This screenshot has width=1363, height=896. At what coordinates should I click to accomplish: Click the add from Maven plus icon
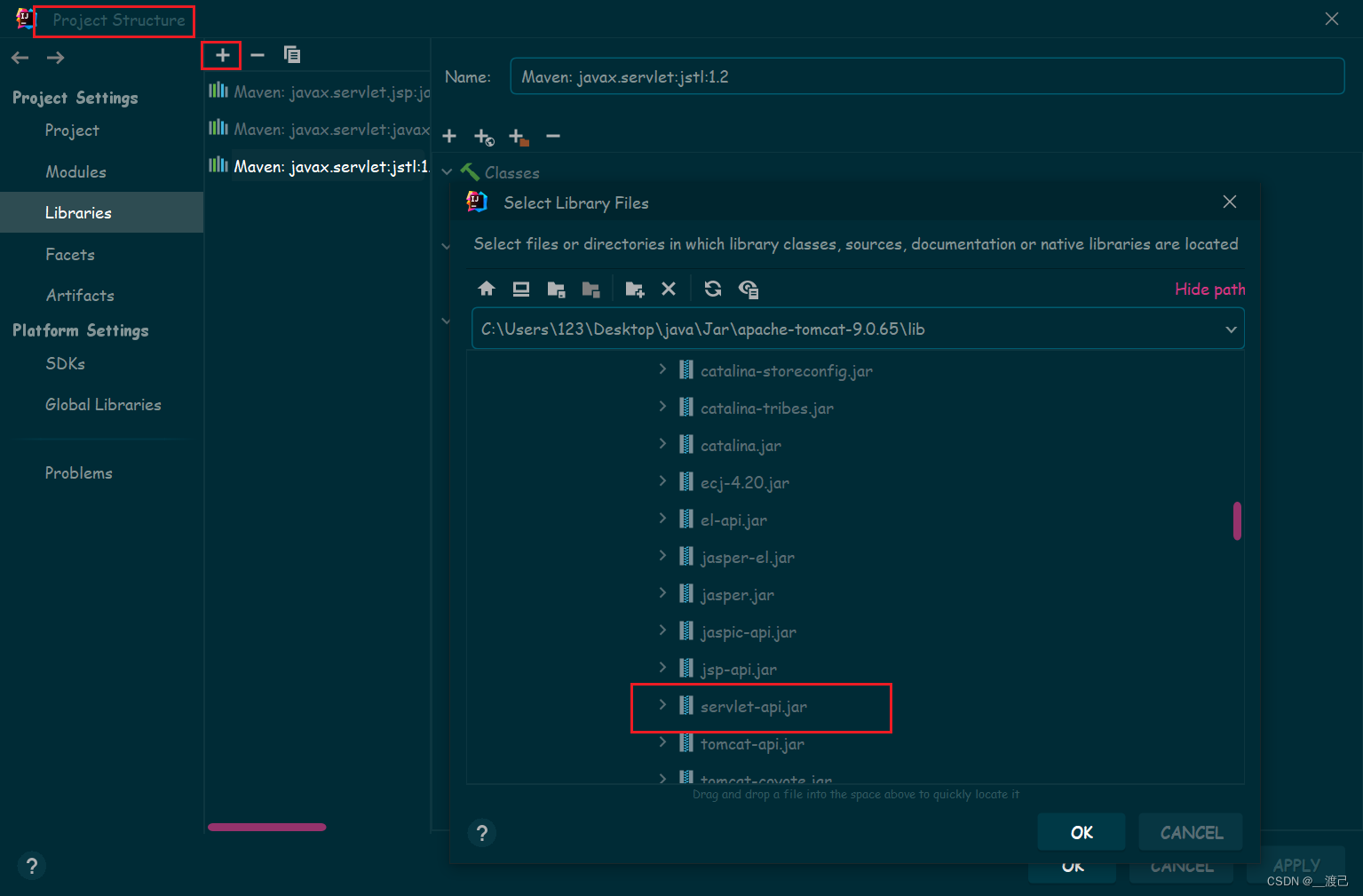coord(483,136)
